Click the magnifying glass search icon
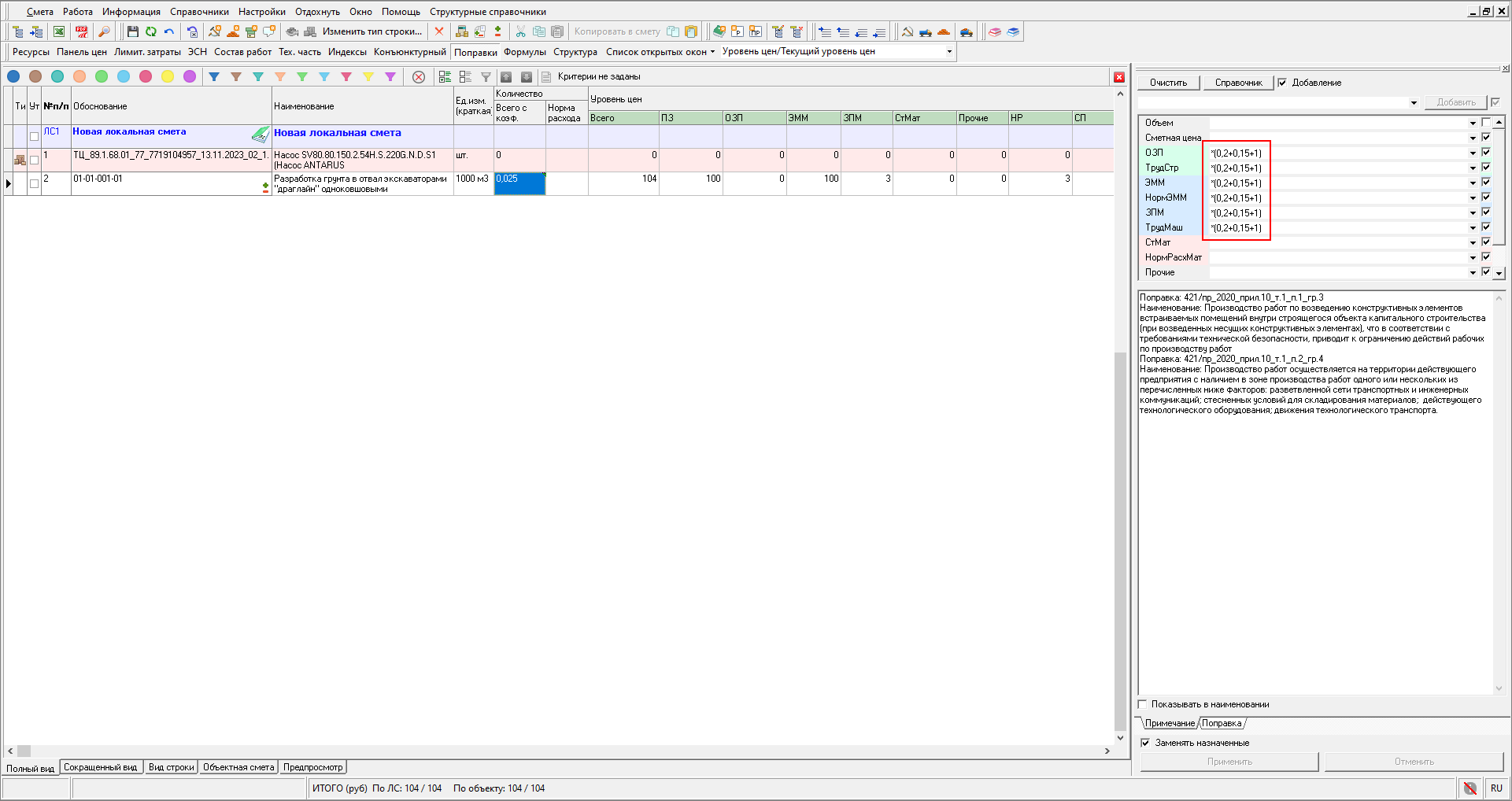This screenshot has height=801, width=1512. [104, 31]
